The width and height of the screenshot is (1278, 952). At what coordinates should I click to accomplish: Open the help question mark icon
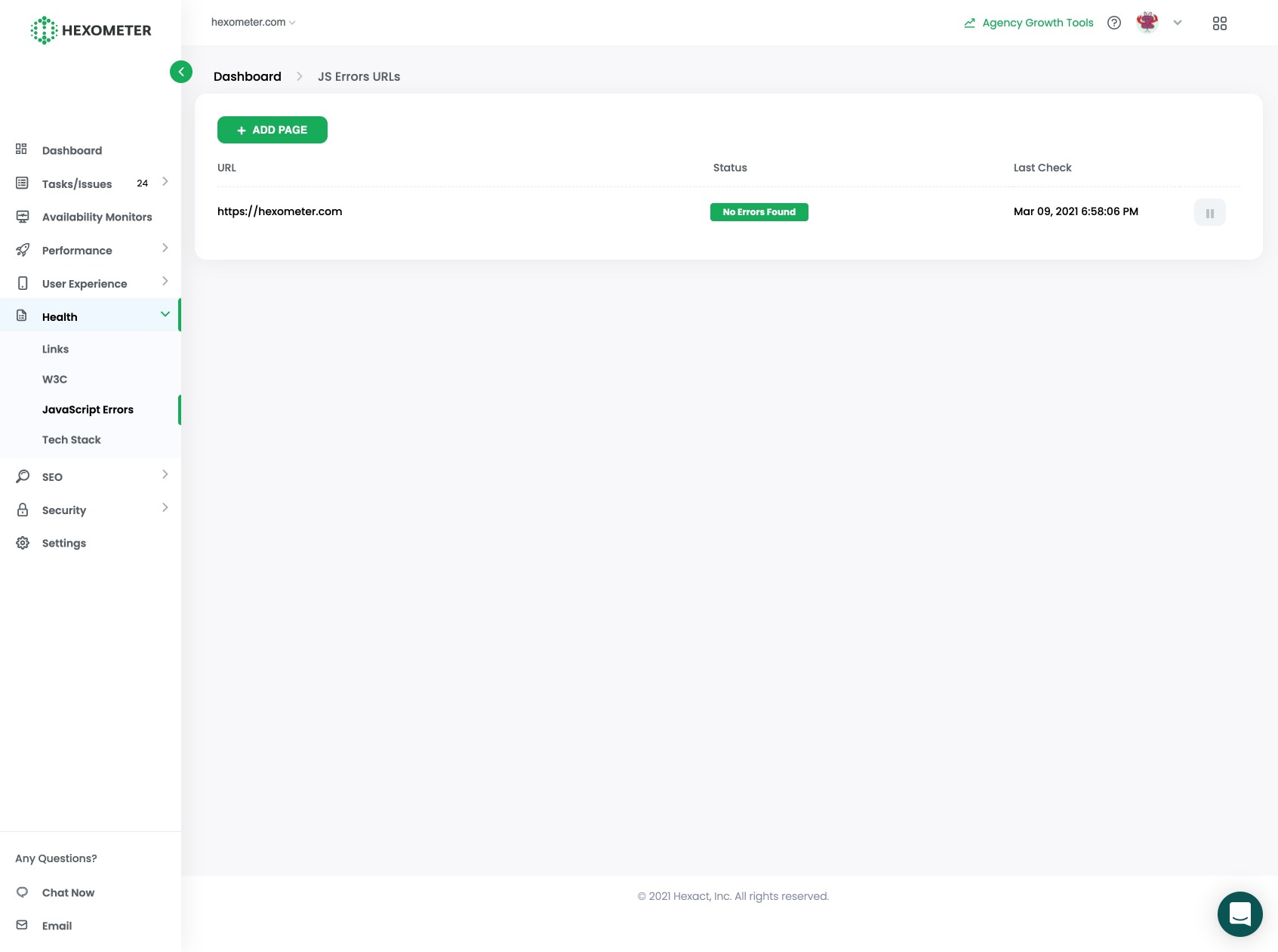click(1114, 23)
